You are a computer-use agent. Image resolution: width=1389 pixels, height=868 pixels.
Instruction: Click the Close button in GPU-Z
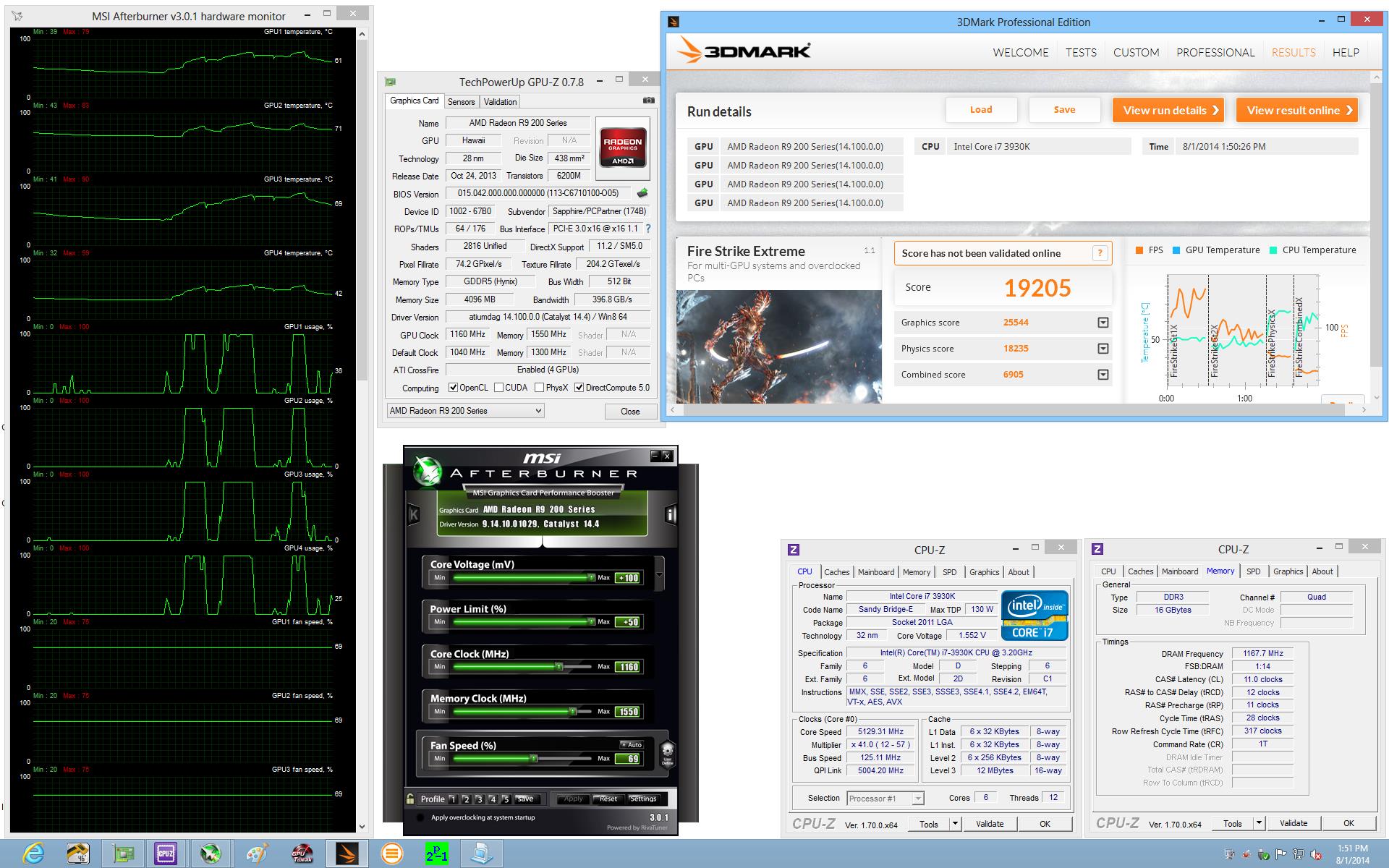pos(629,412)
